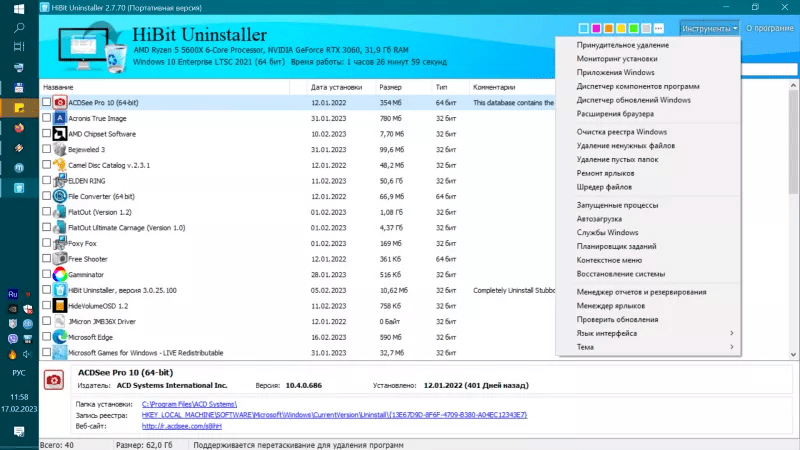Click the Firefox icon in taskbar
The height and width of the screenshot is (450, 800).
click(x=19, y=128)
